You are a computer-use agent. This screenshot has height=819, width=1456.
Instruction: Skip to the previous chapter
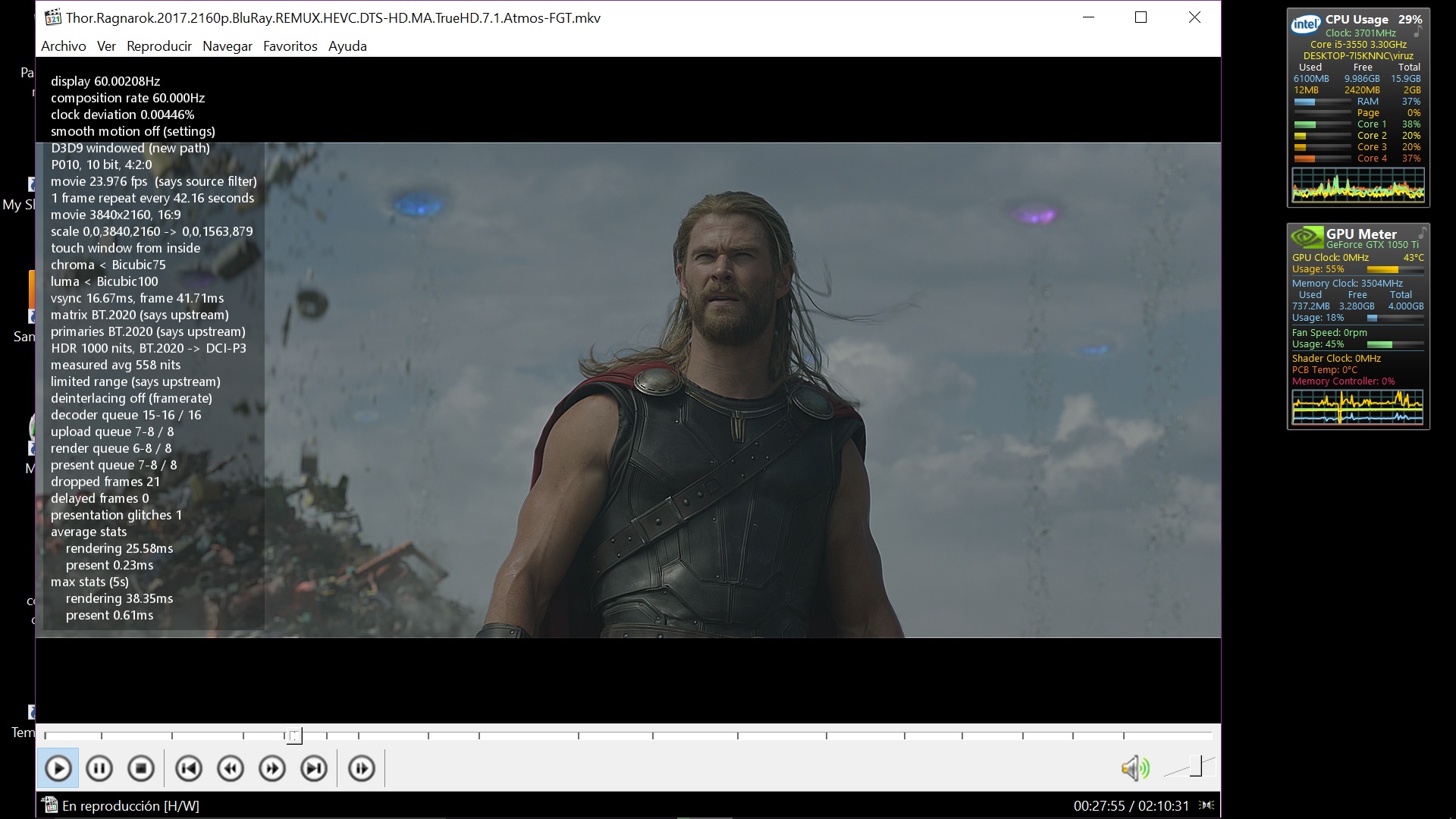point(189,769)
